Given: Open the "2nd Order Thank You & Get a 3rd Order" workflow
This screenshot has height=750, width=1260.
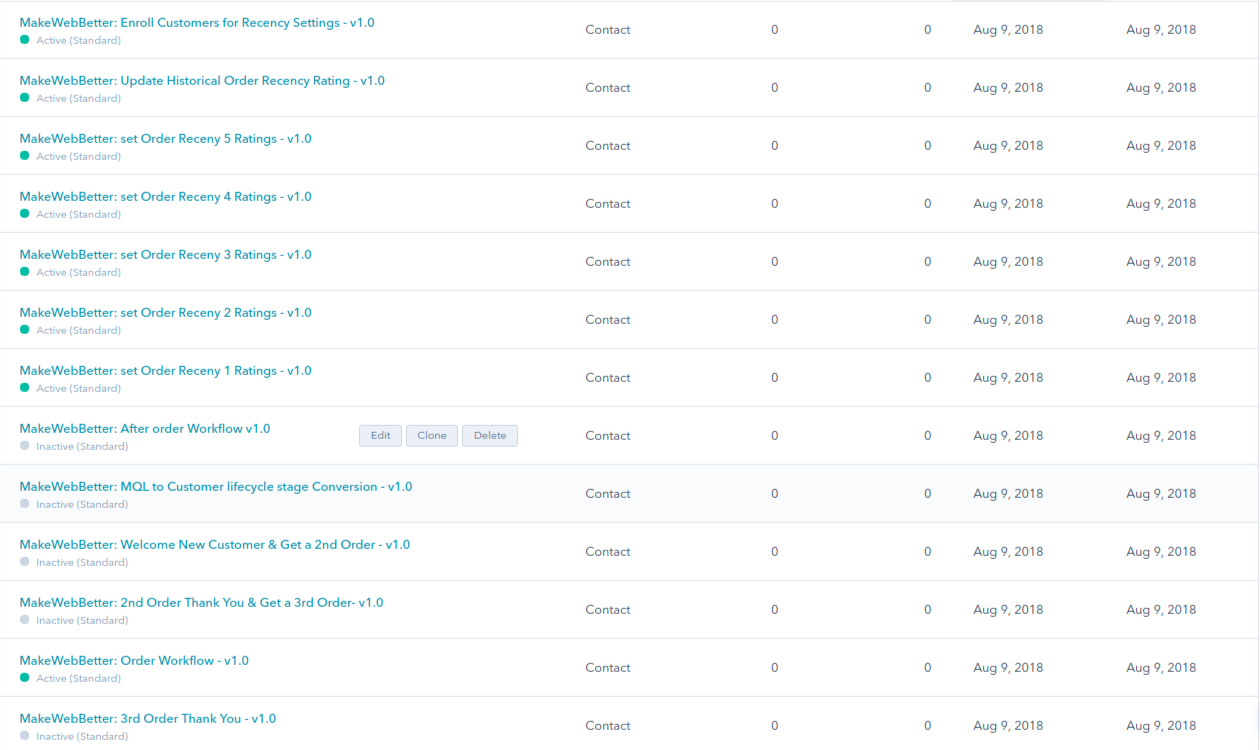Looking at the screenshot, I should [201, 602].
